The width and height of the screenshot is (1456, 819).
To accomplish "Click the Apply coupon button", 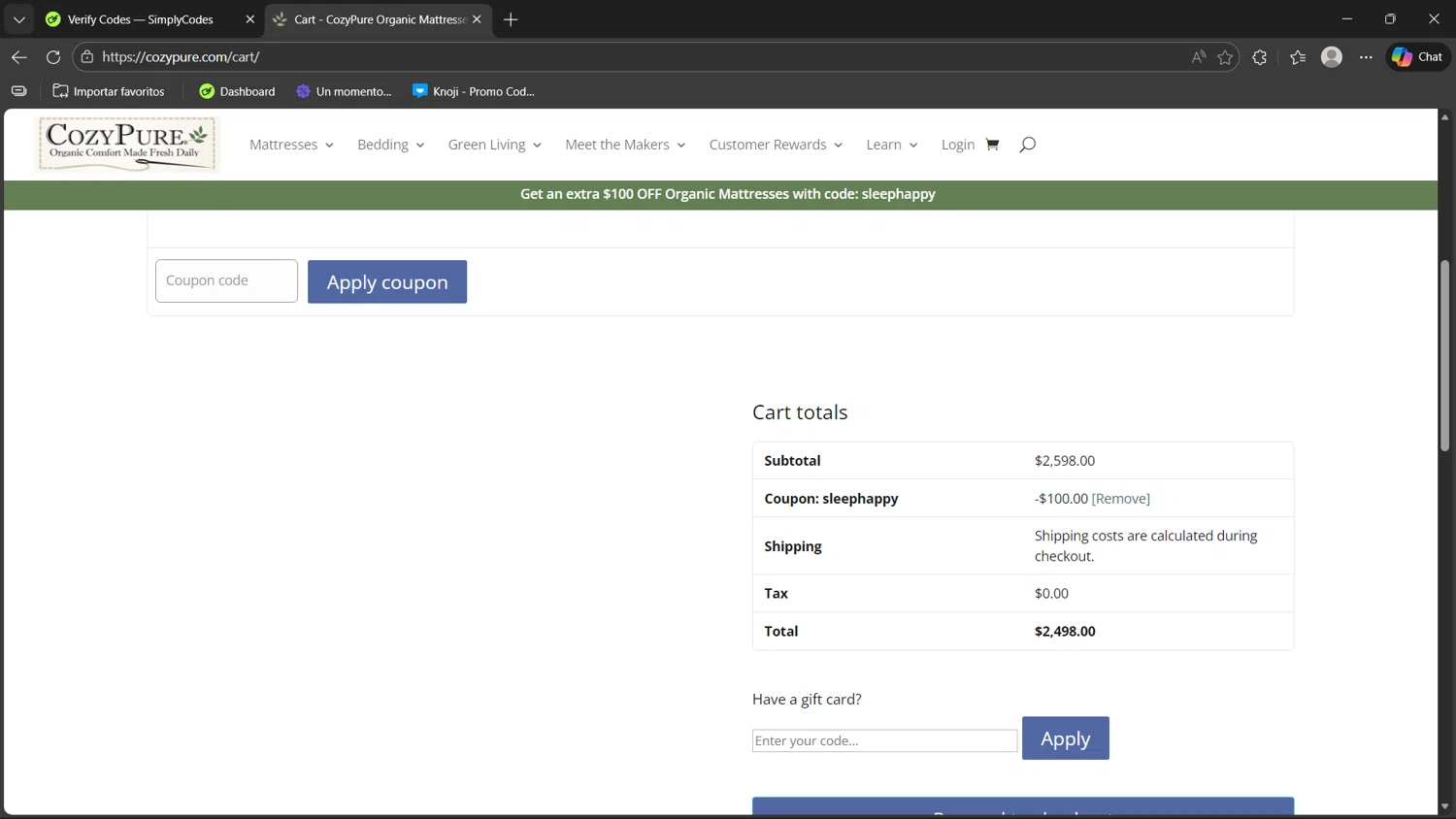I will coord(387,281).
